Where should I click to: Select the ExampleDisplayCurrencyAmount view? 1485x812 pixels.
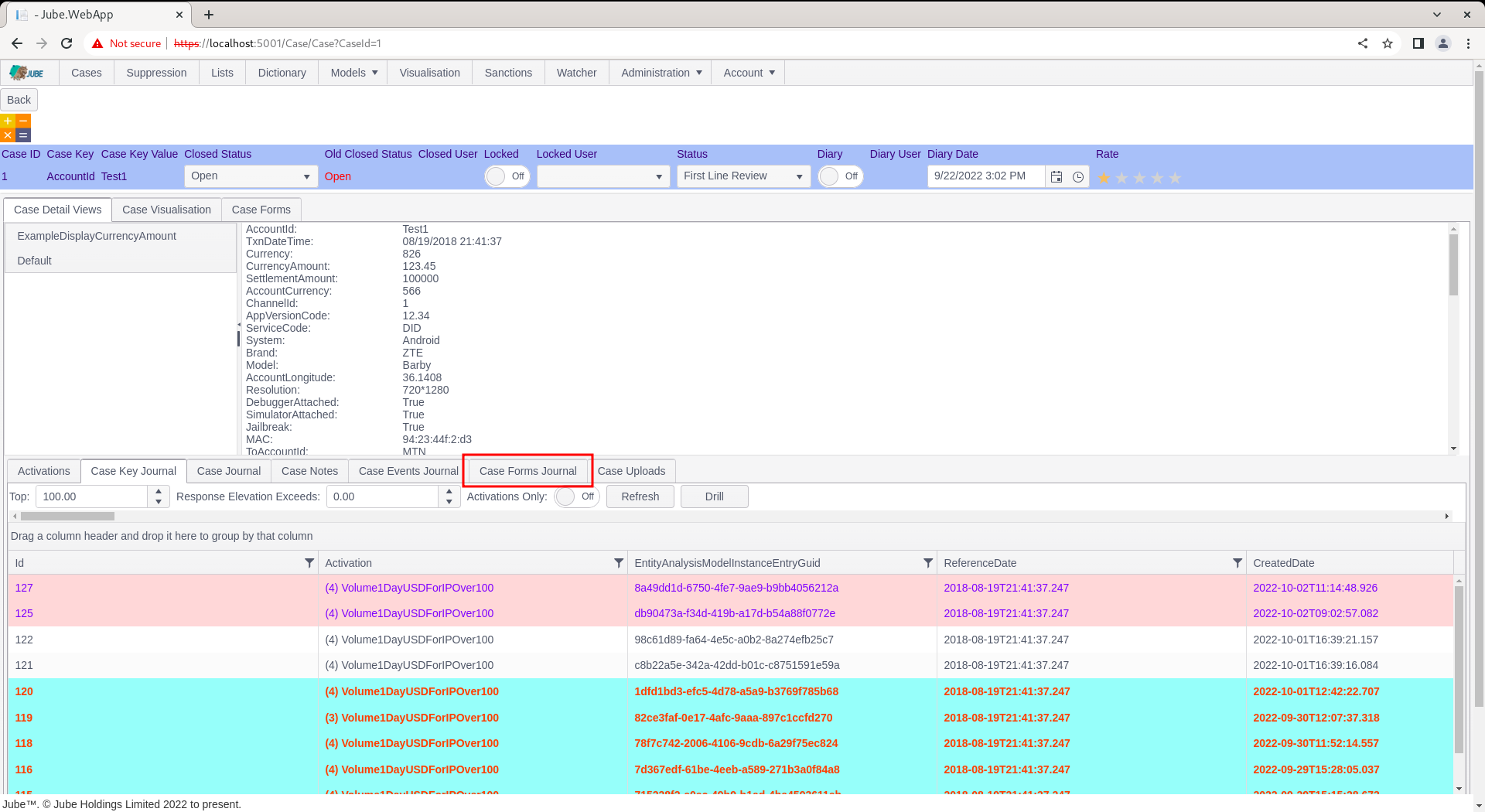tap(120, 236)
